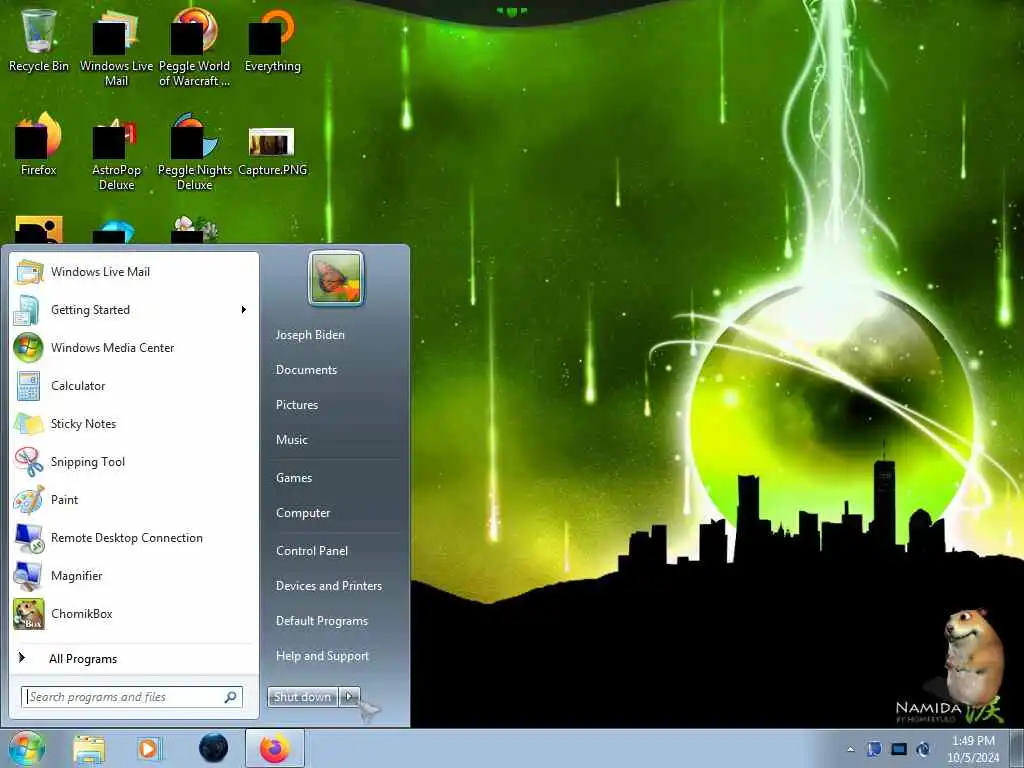1024x768 pixels.
Task: Open Games from Start menu
Action: pos(294,477)
